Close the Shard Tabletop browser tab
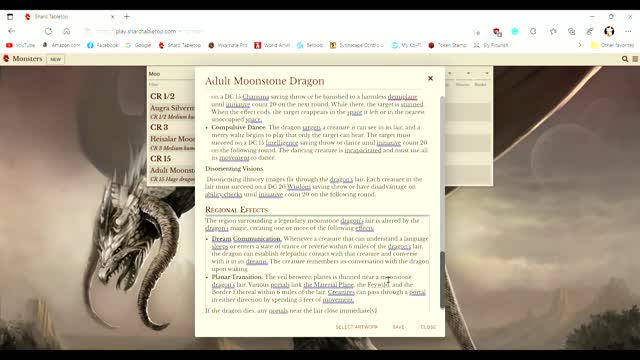The image size is (640, 360). [113, 17]
